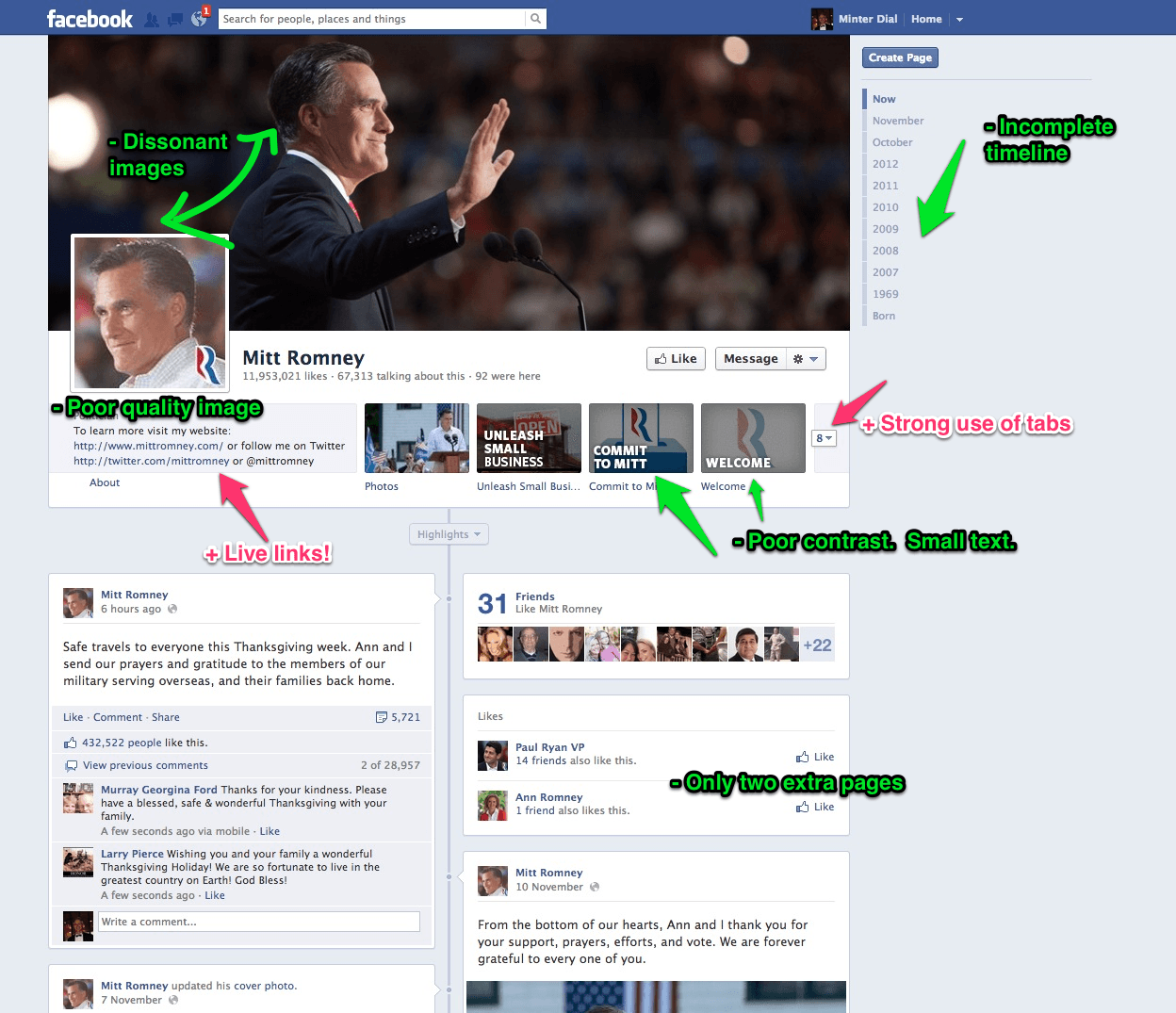
Task: Jump to 2007 on timeline
Action: [x=886, y=272]
